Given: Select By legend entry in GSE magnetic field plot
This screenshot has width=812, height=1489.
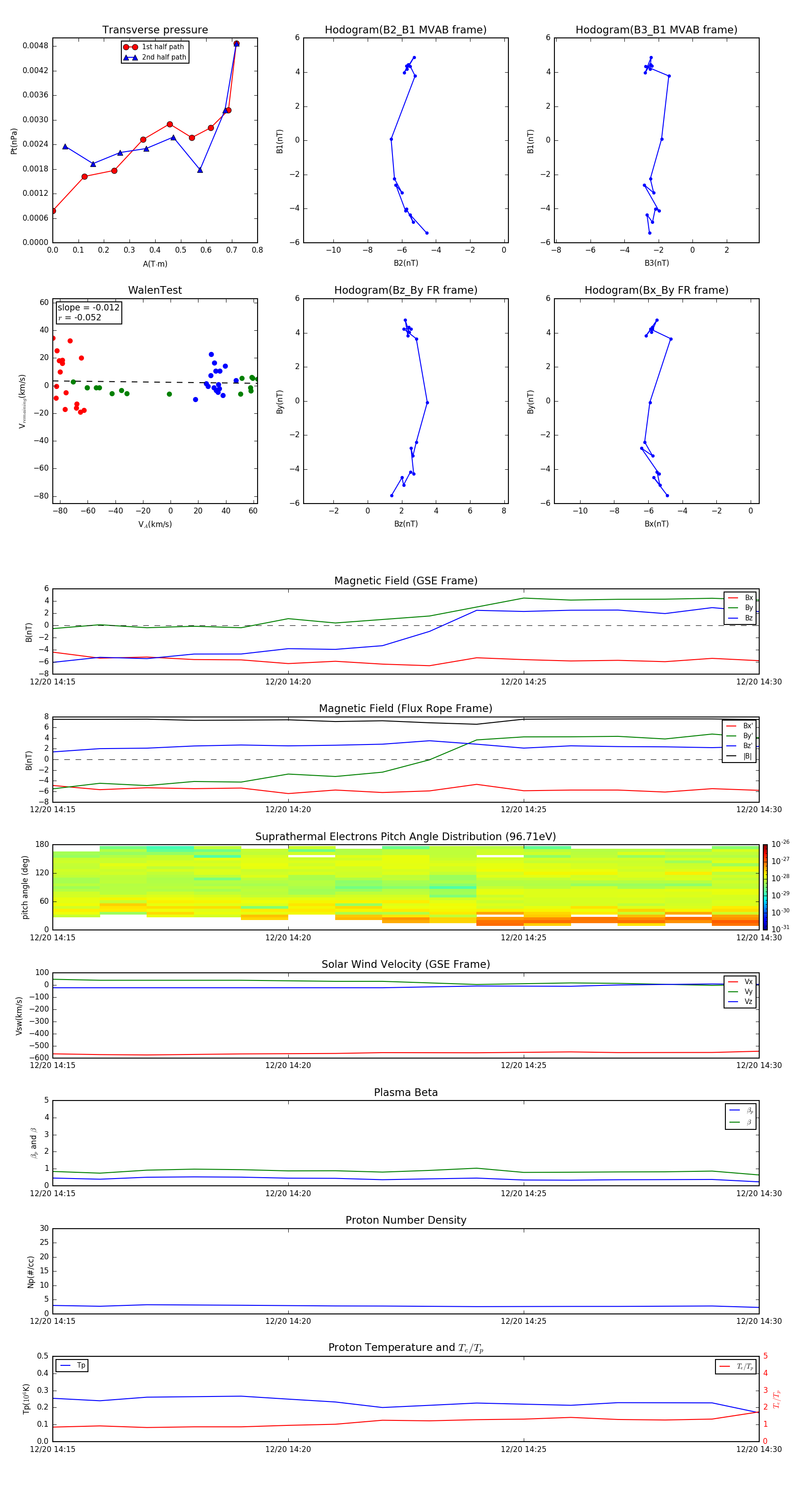Looking at the screenshot, I should 740,608.
